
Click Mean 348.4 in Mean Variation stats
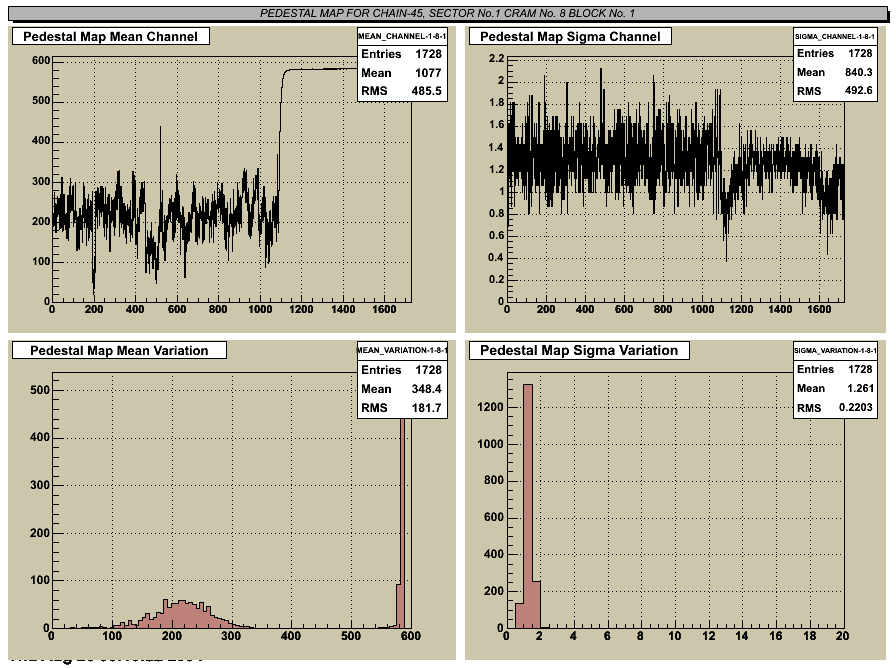pyautogui.click(x=401, y=389)
